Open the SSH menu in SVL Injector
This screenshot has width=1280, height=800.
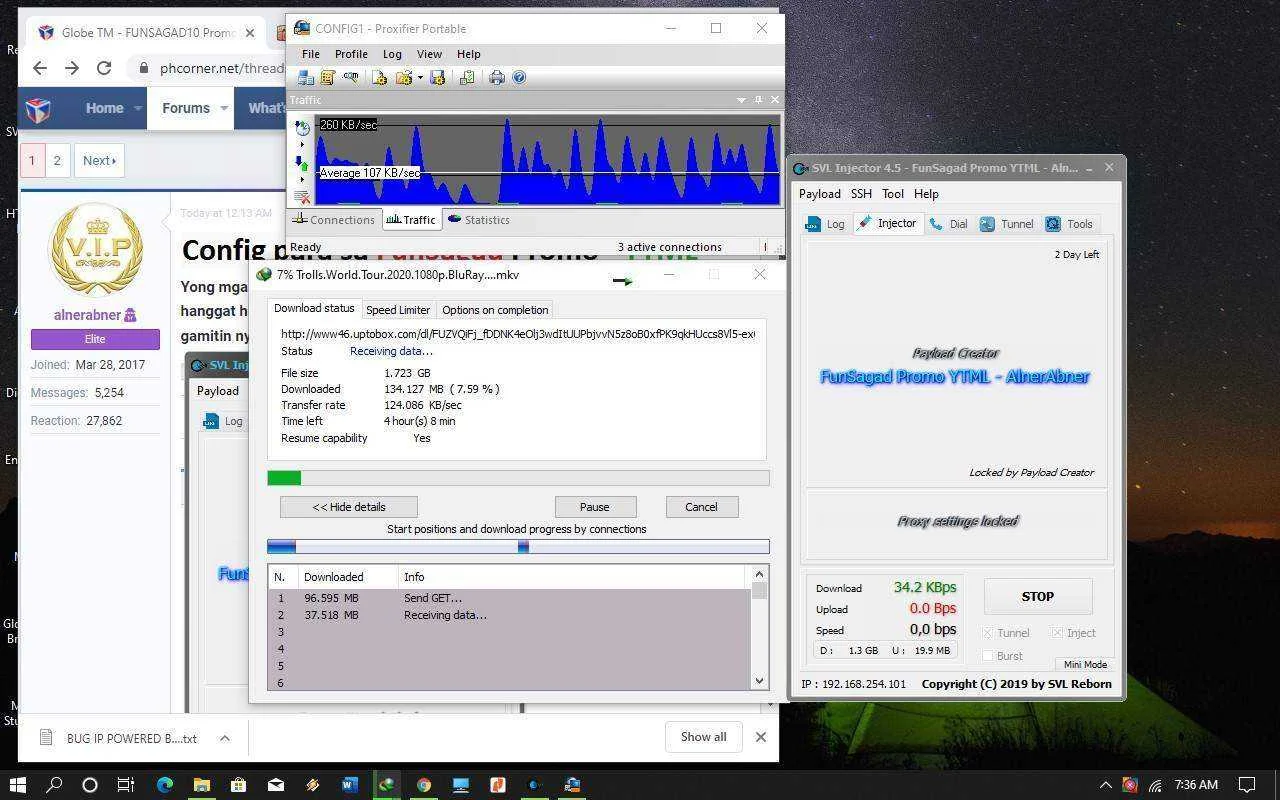click(x=861, y=194)
